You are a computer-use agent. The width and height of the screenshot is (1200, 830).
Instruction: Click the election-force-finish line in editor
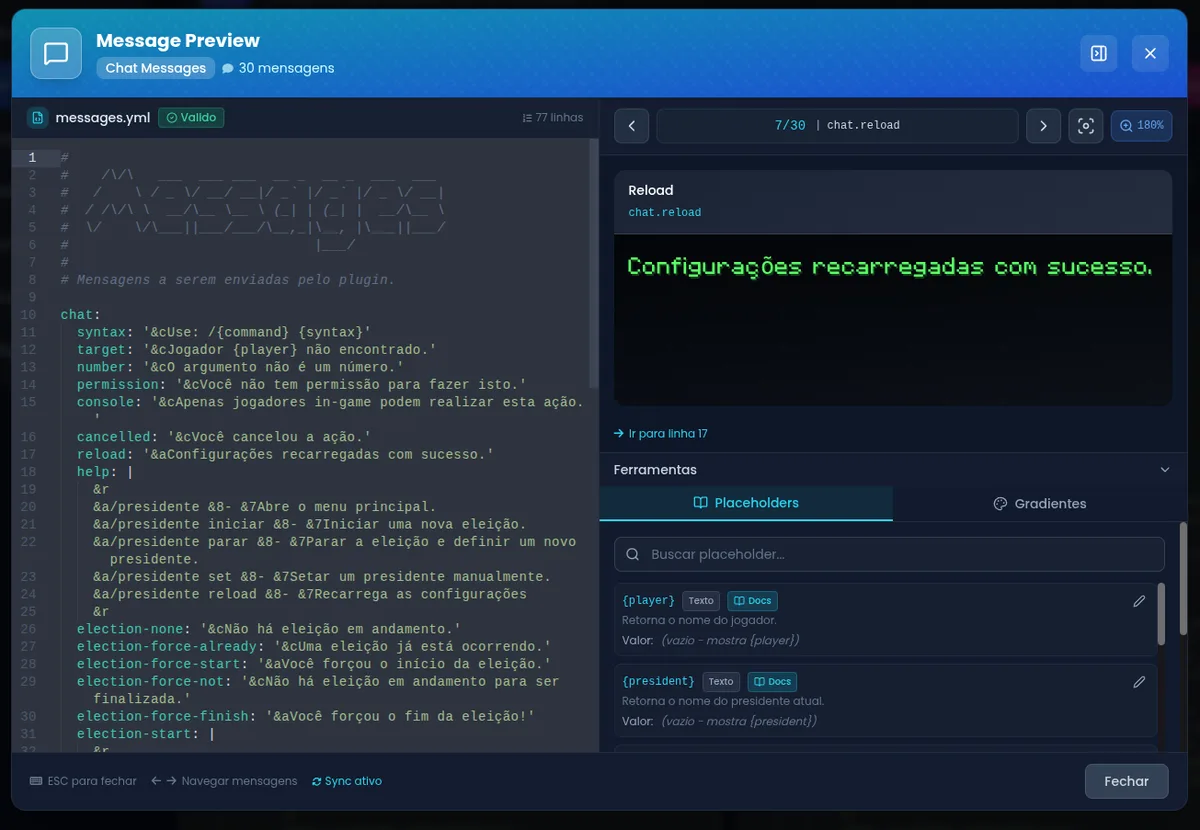[x=306, y=716]
